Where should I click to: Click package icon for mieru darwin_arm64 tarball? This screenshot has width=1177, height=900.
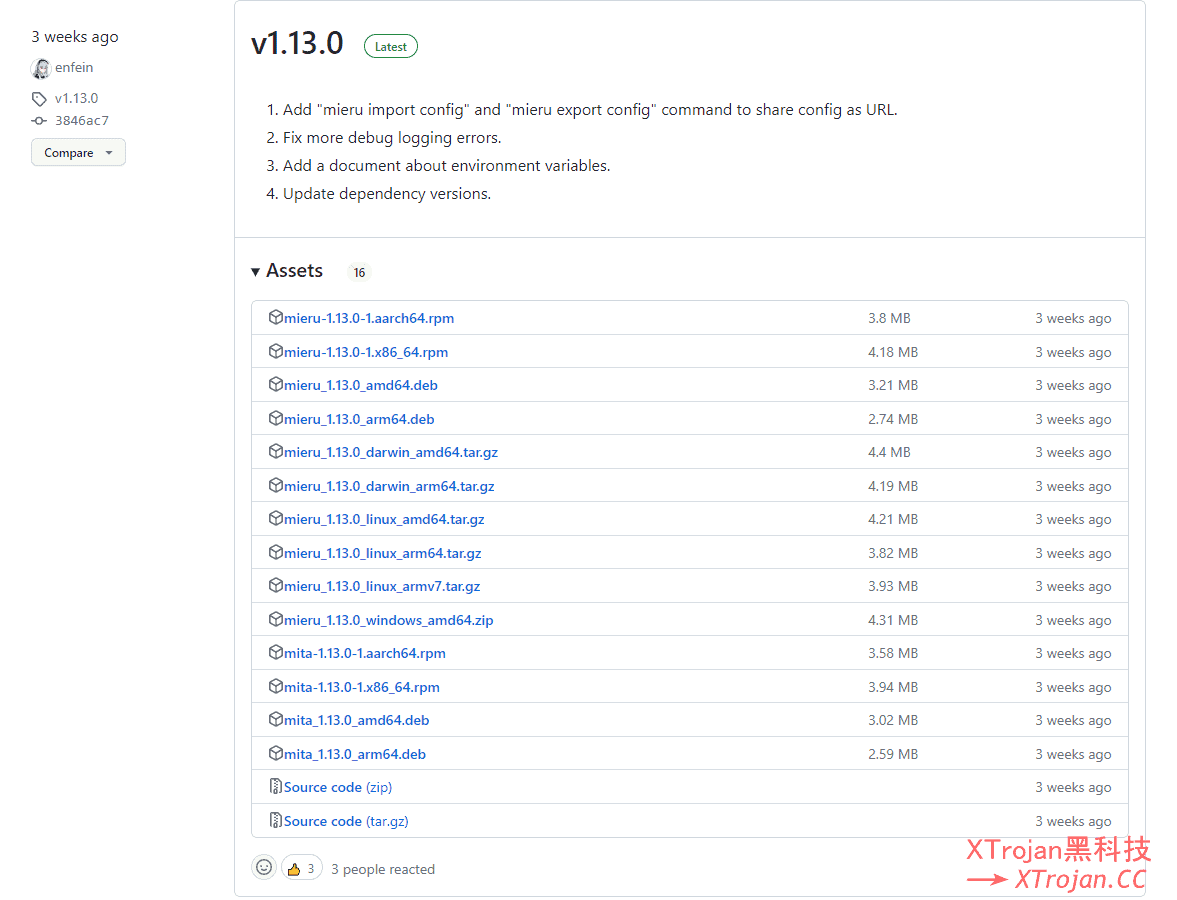click(275, 485)
